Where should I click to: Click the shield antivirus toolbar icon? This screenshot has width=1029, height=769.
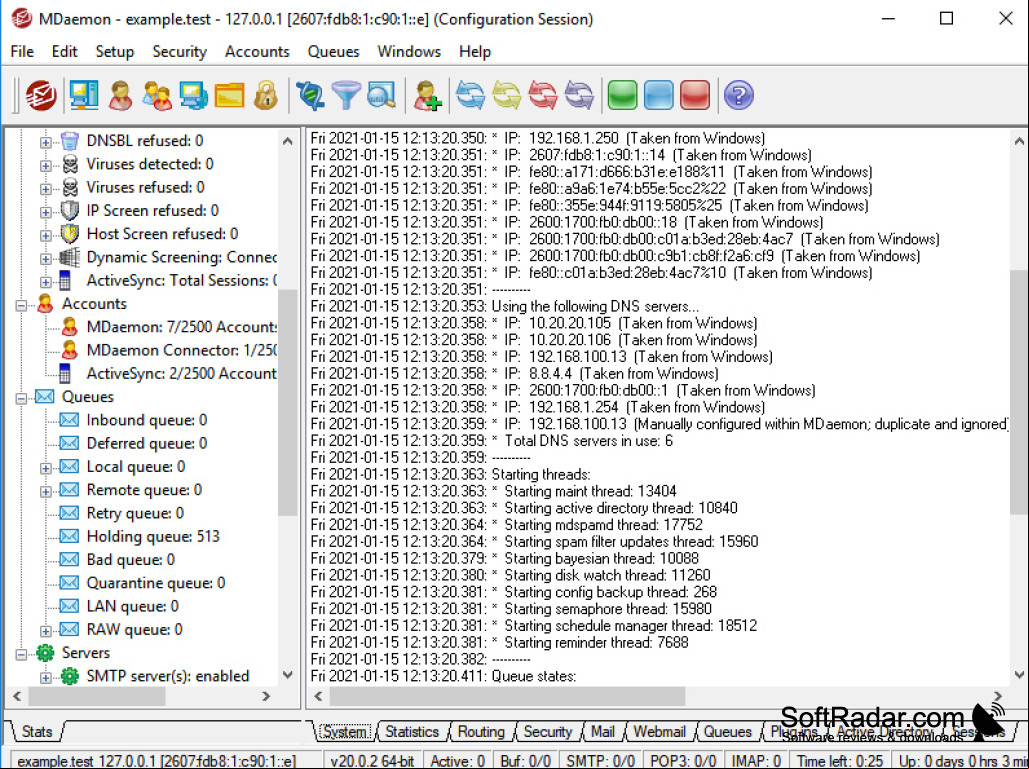tap(310, 96)
